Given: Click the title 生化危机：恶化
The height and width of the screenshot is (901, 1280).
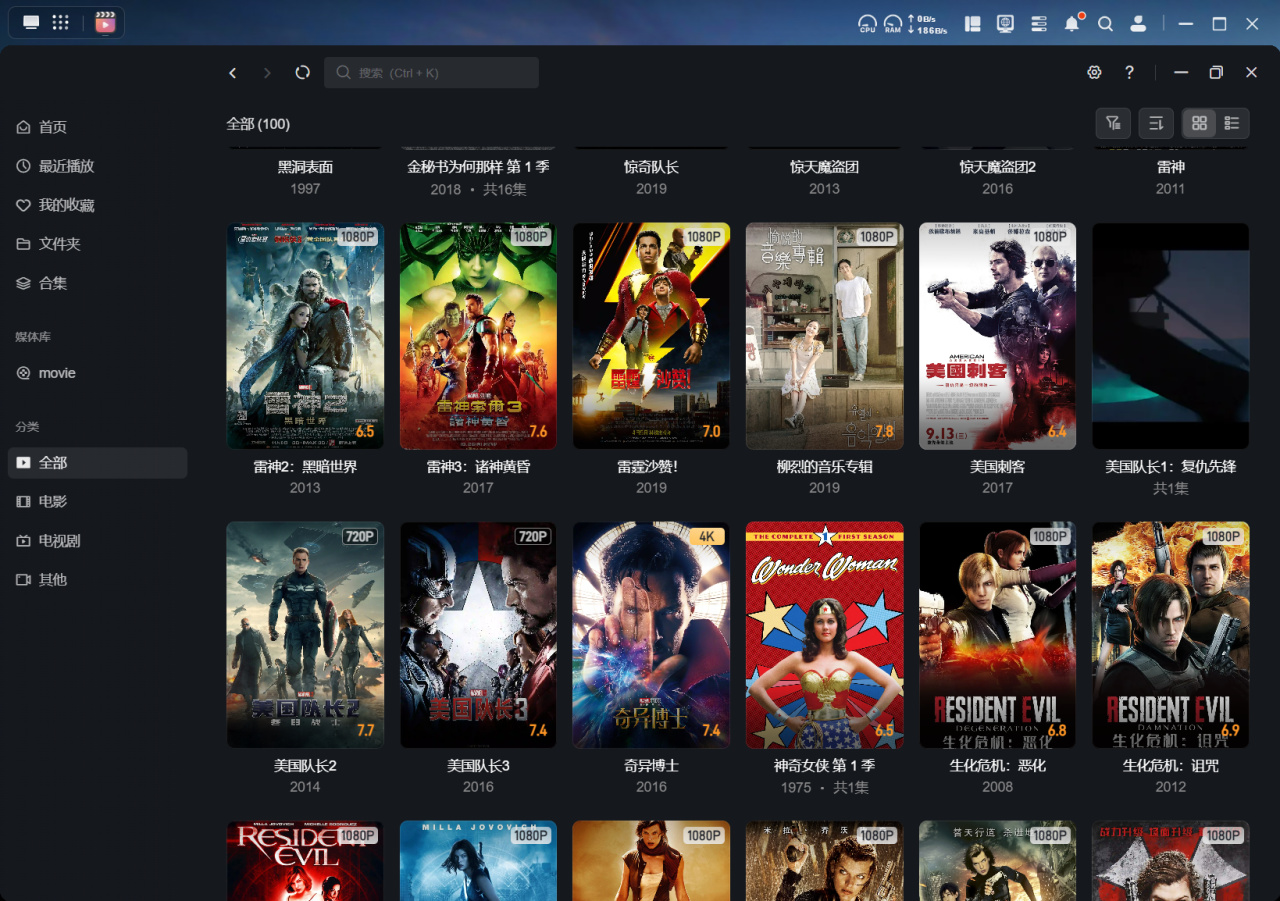Looking at the screenshot, I should pos(997,766).
